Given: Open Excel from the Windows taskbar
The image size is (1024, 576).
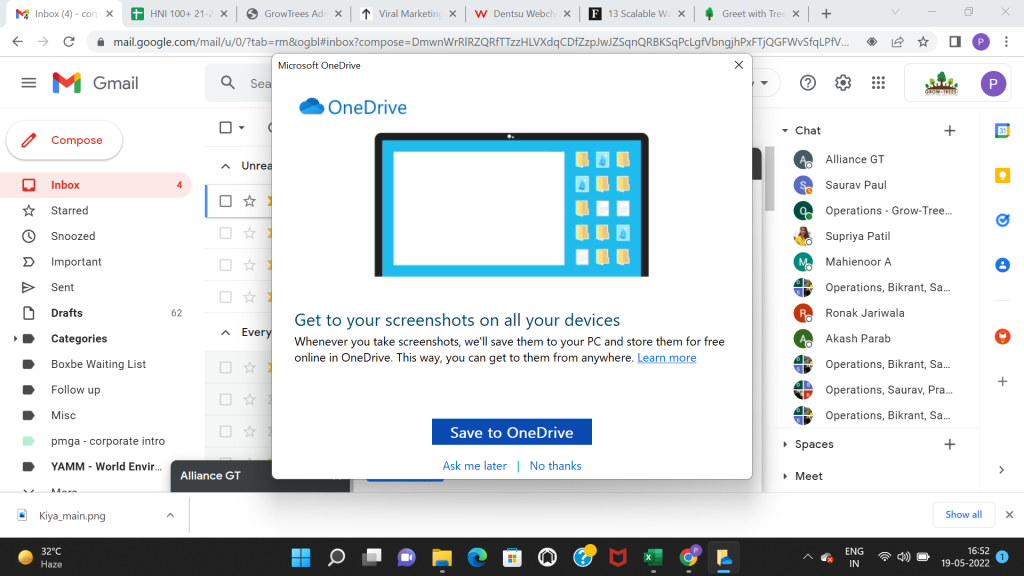Looking at the screenshot, I should 653,557.
